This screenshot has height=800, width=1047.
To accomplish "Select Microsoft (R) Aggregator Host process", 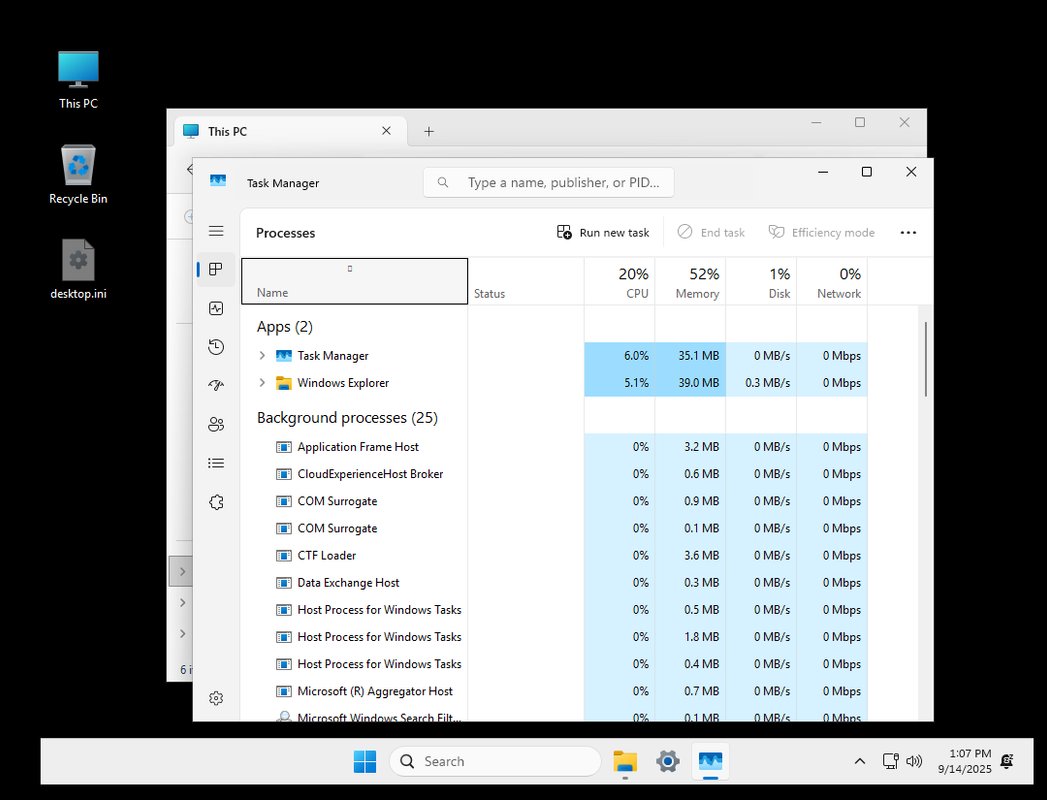I will (554, 691).
